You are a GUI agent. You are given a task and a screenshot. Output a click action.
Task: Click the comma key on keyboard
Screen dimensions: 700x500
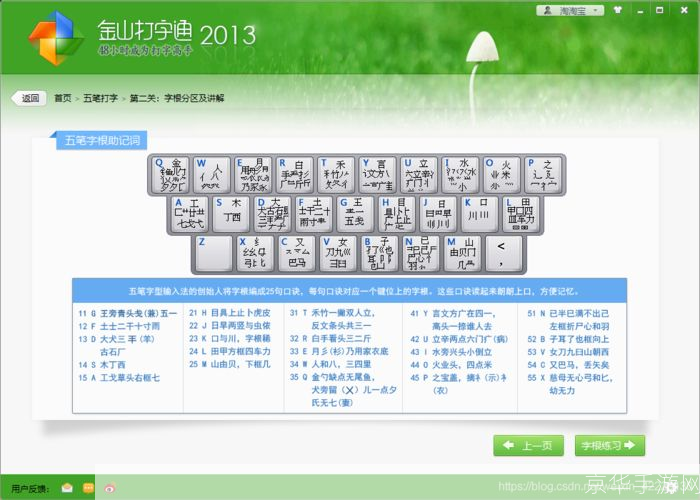pos(504,253)
